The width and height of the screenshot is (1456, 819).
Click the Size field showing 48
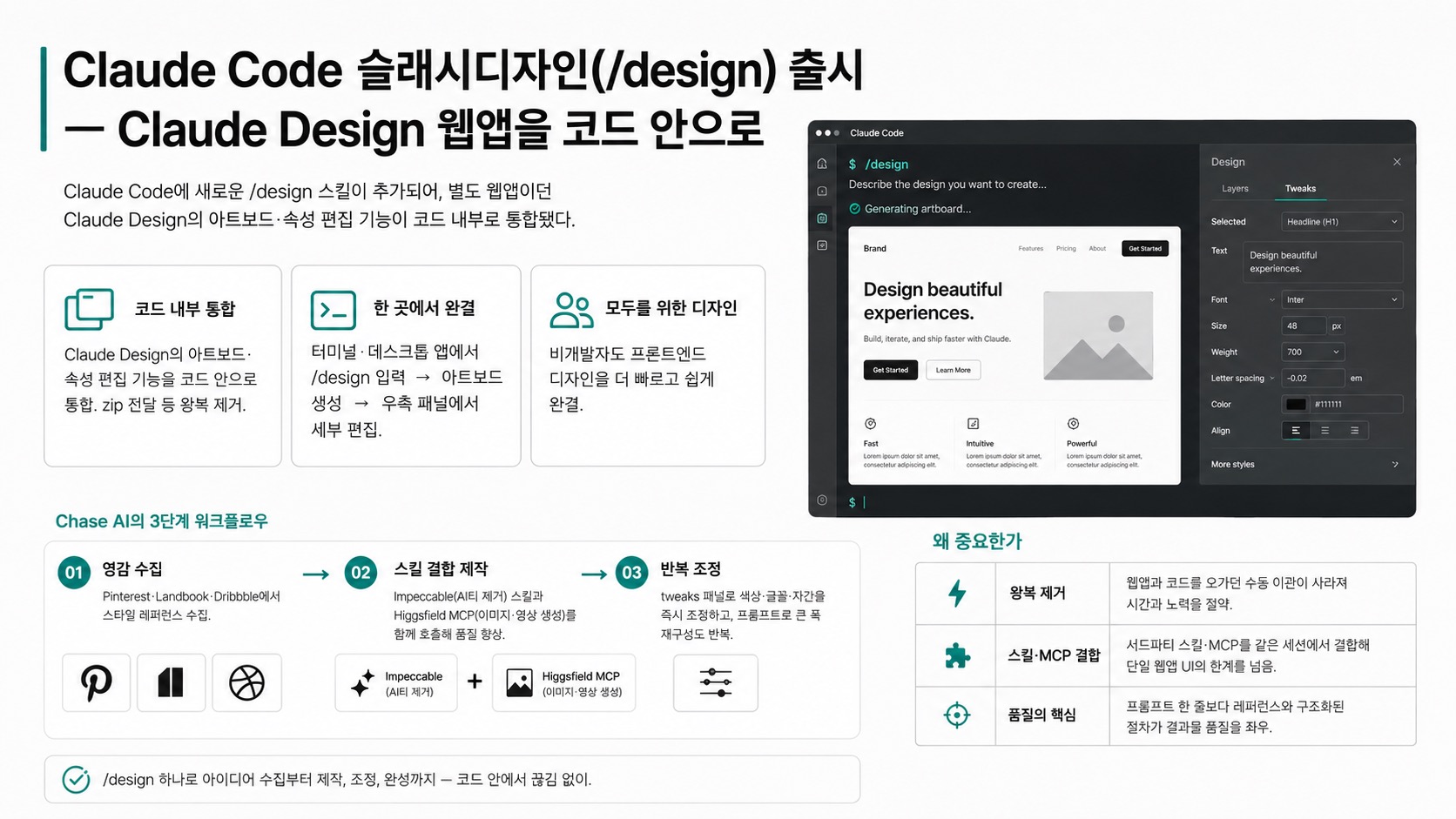point(1303,326)
